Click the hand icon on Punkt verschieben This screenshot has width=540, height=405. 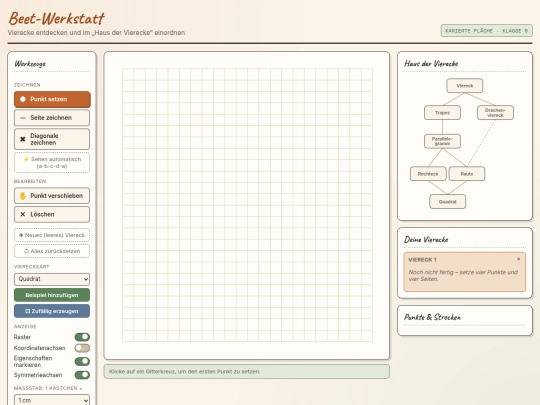(23, 196)
